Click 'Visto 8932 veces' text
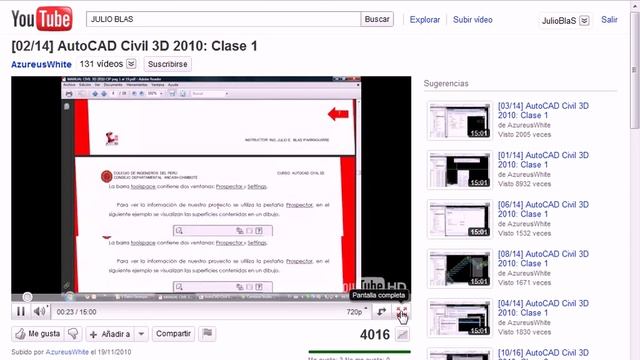640x360 pixels. coord(524,184)
